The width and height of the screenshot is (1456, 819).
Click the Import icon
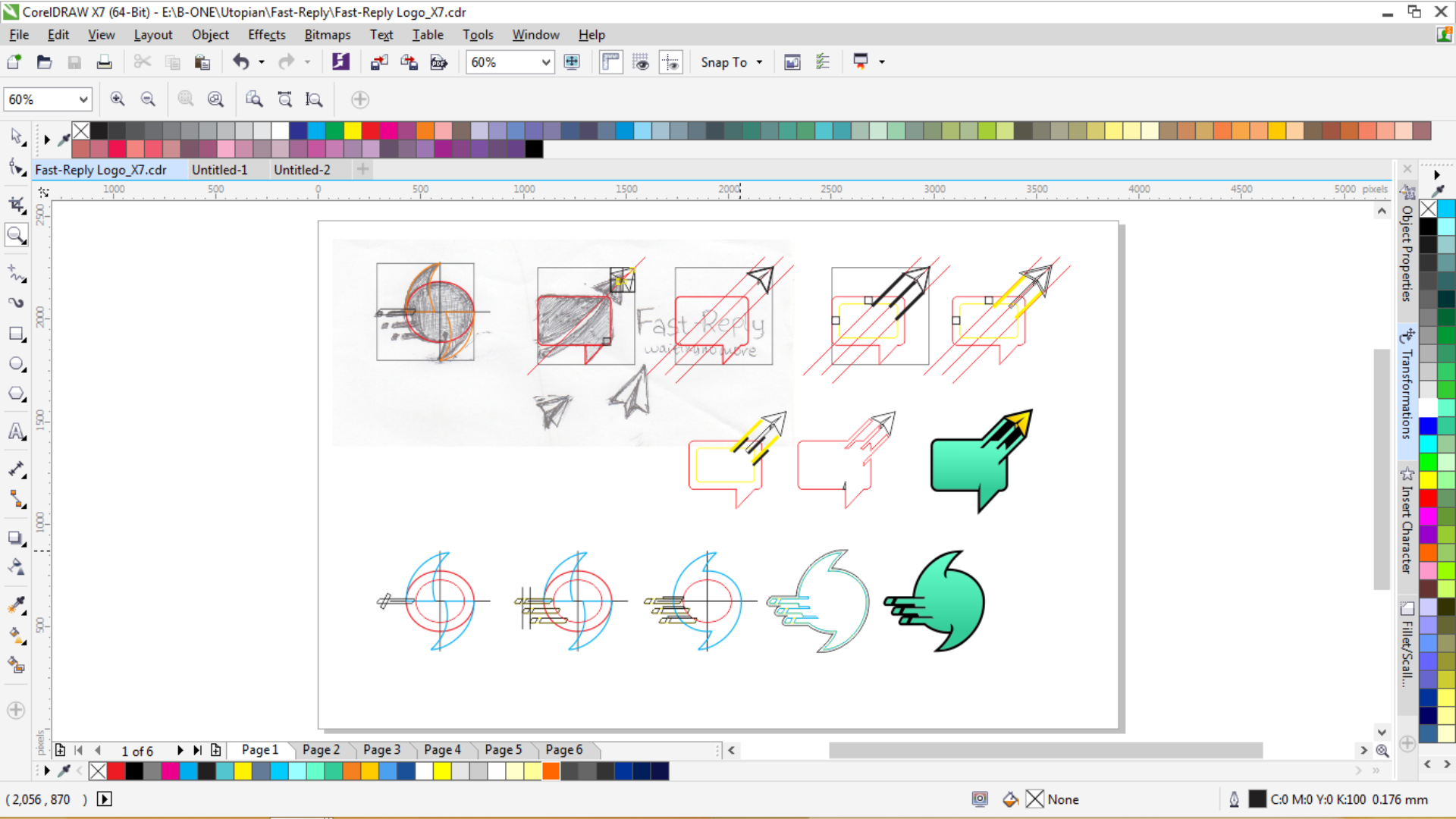point(378,62)
